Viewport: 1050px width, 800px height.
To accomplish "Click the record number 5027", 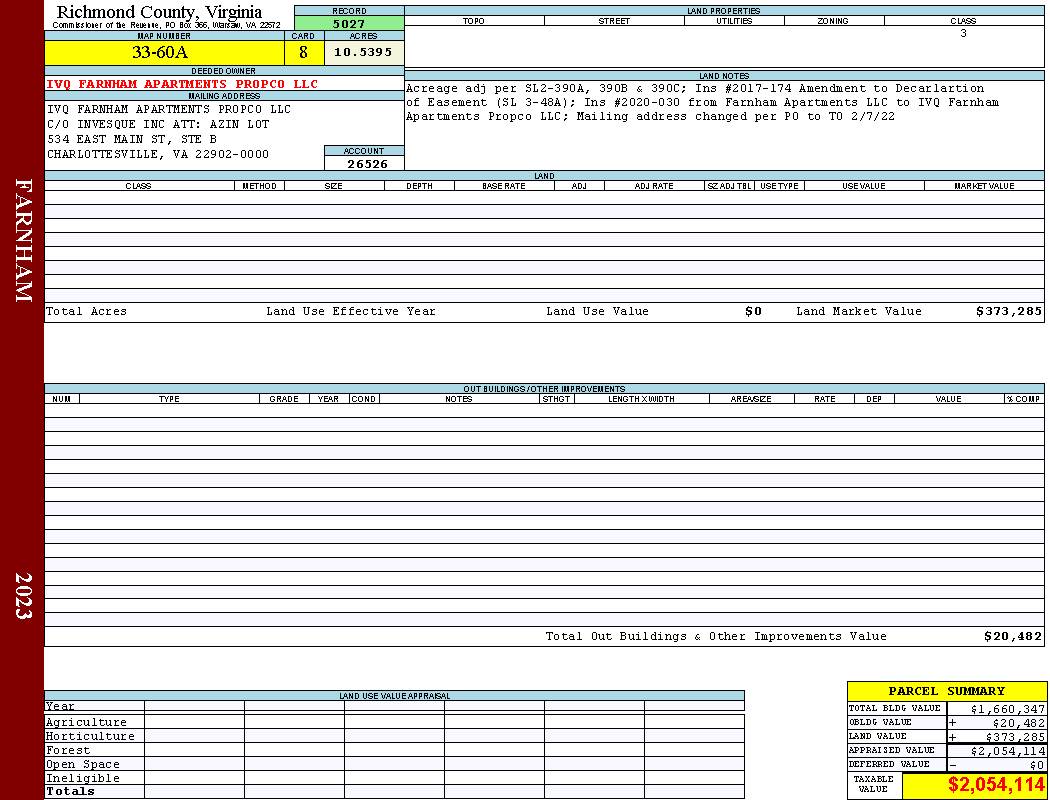I will coord(349,23).
